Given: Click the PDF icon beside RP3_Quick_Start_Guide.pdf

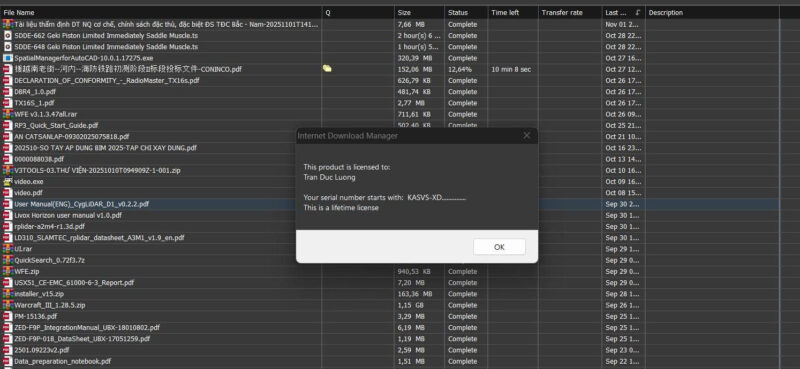Looking at the screenshot, I should pos(8,126).
